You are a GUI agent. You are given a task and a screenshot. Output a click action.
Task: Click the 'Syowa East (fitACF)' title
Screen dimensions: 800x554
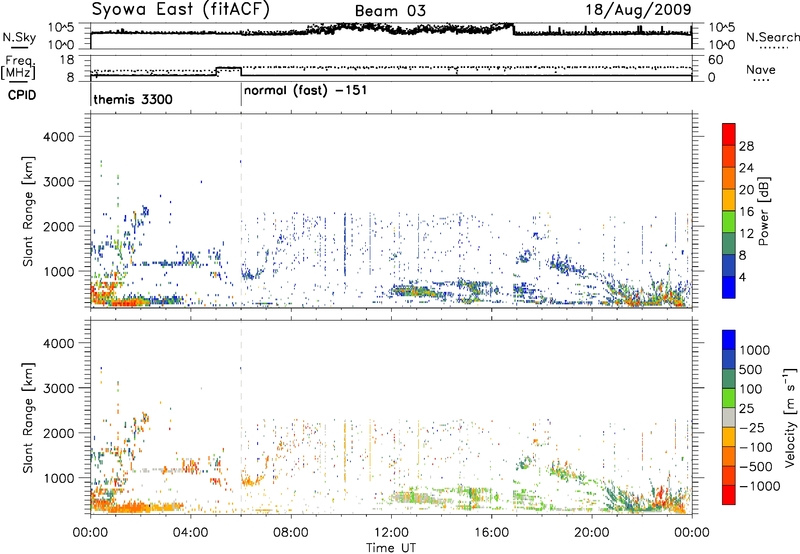point(181,9)
